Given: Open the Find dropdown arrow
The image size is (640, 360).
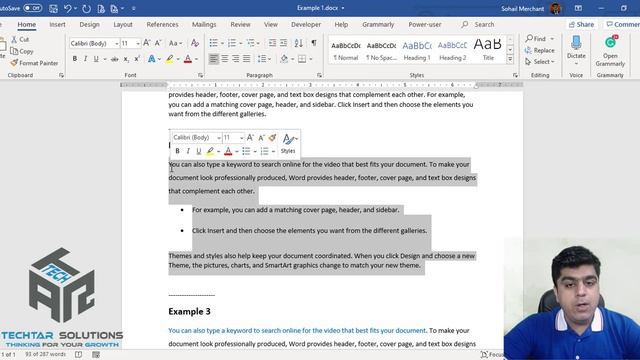Looking at the screenshot, I should [552, 39].
